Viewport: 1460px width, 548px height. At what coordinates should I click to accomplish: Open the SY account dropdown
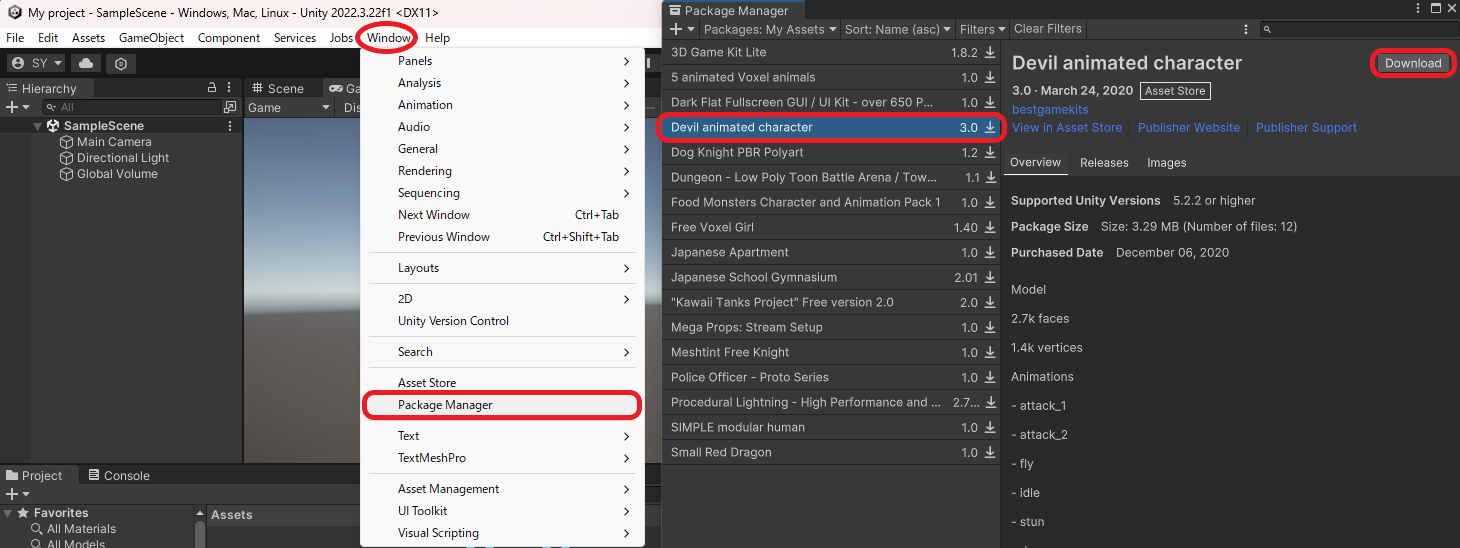point(37,63)
